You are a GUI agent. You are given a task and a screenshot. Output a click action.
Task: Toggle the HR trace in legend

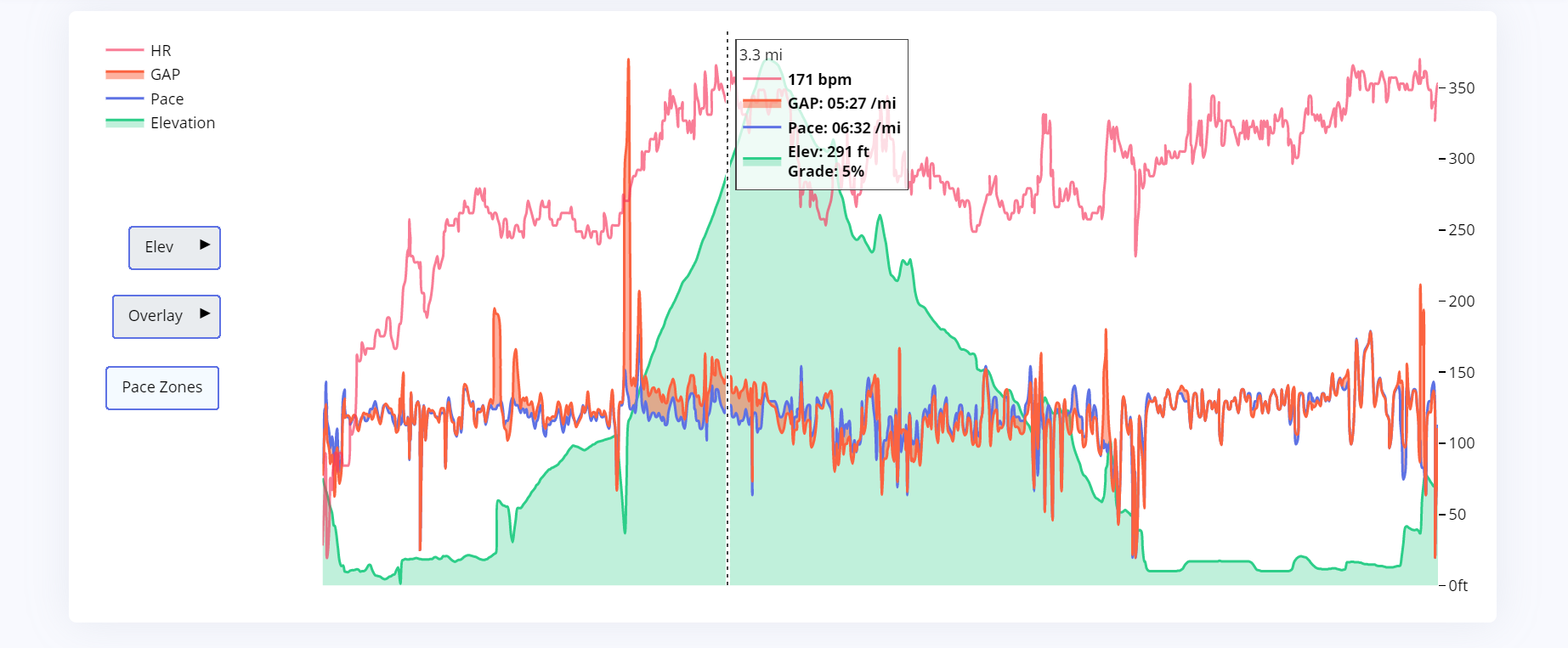pos(161,51)
